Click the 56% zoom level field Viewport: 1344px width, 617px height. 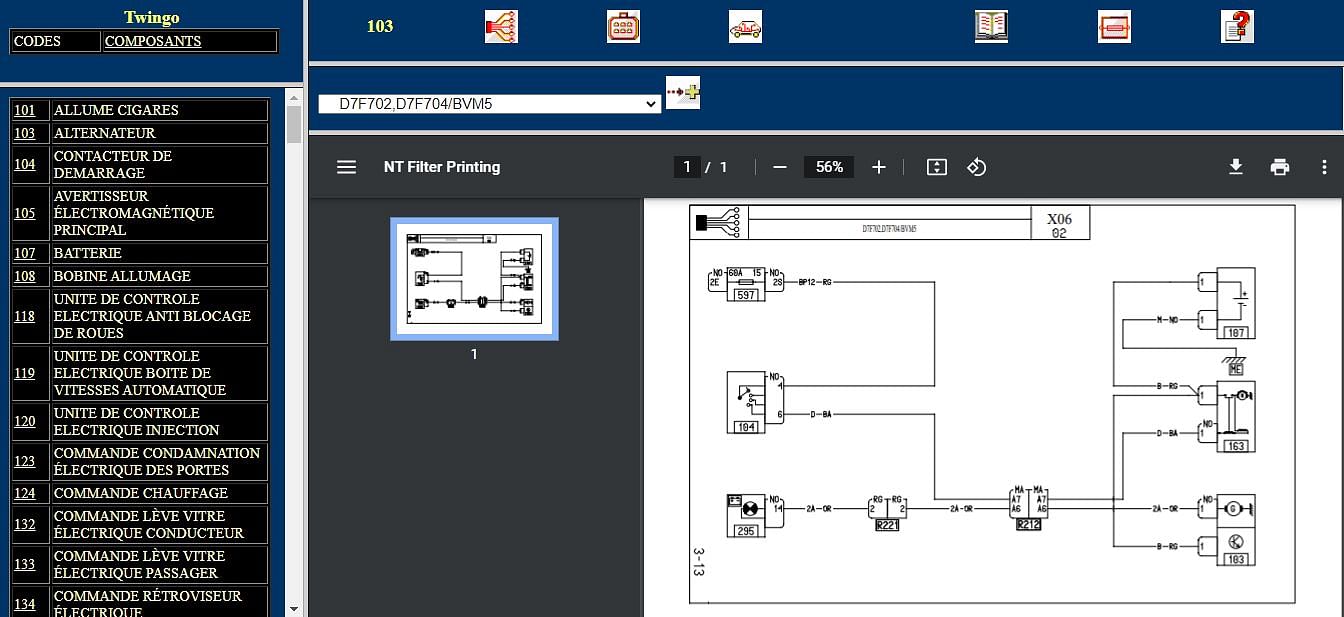(829, 167)
